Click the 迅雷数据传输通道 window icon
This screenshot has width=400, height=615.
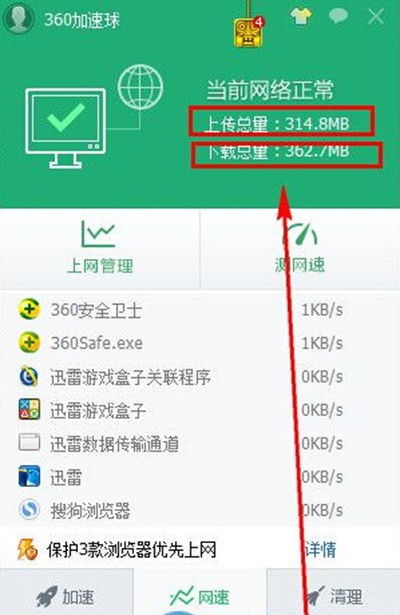click(29, 442)
